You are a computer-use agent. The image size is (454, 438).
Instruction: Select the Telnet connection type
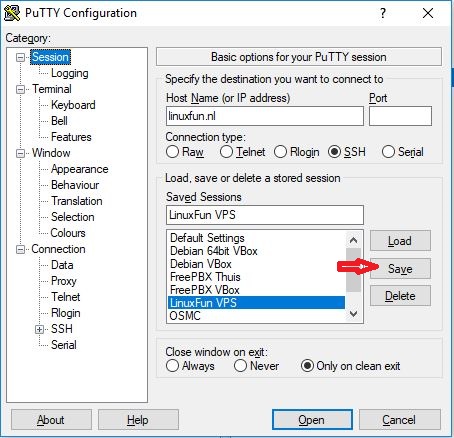(x=226, y=152)
